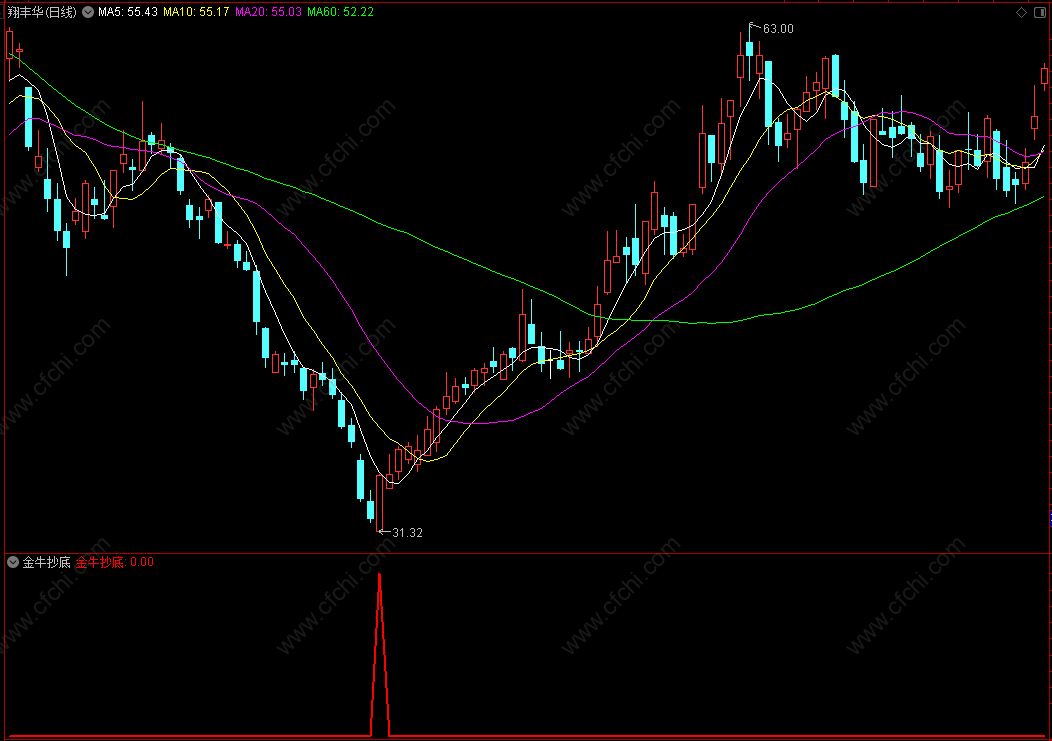This screenshot has width=1052, height=741.
Task: Select the MA20: 55.03 label
Action: 268,12
